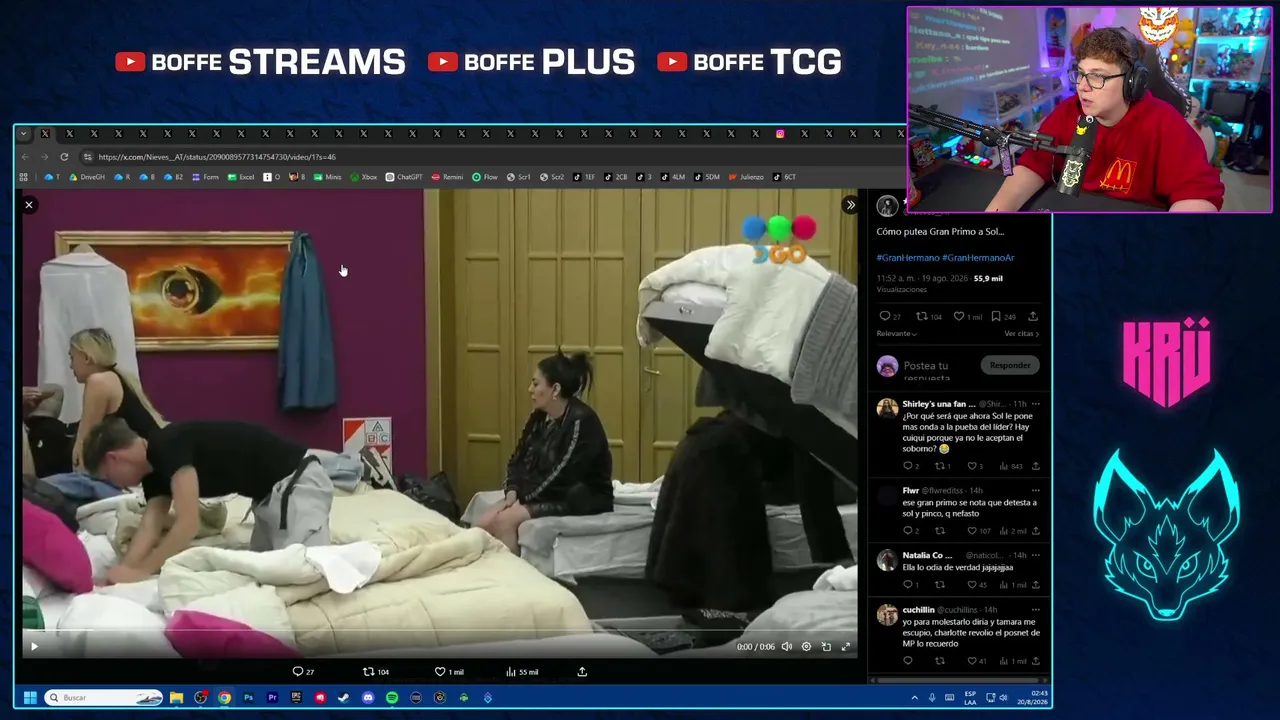Open more options on Flwr's reply
Image resolution: width=1280 pixels, height=720 pixels.
(x=1035, y=491)
